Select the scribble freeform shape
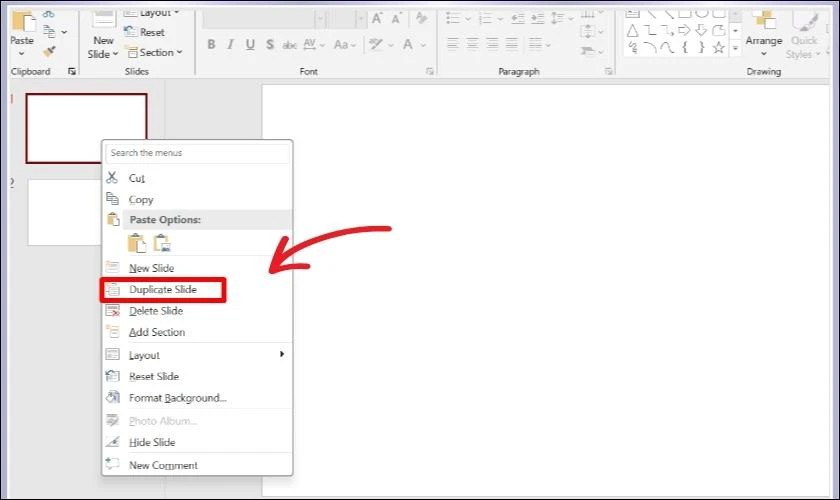Image resolution: width=840 pixels, height=500 pixels. coord(633,48)
